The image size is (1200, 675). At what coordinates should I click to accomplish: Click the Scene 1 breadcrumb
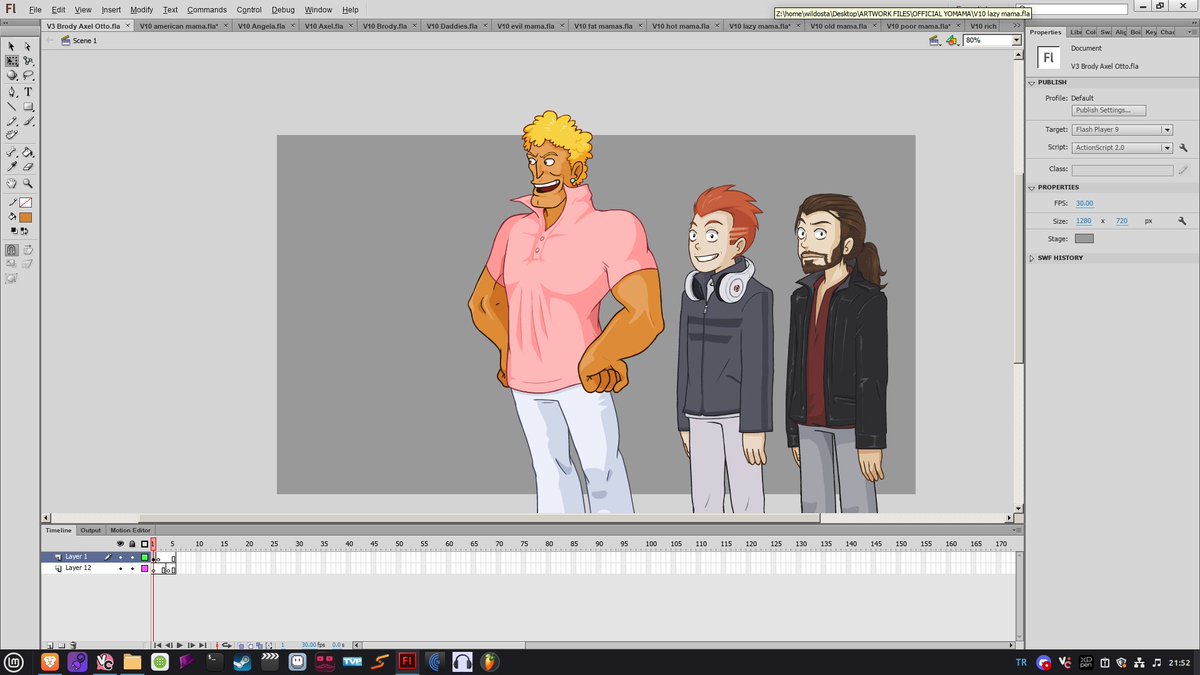(x=84, y=40)
